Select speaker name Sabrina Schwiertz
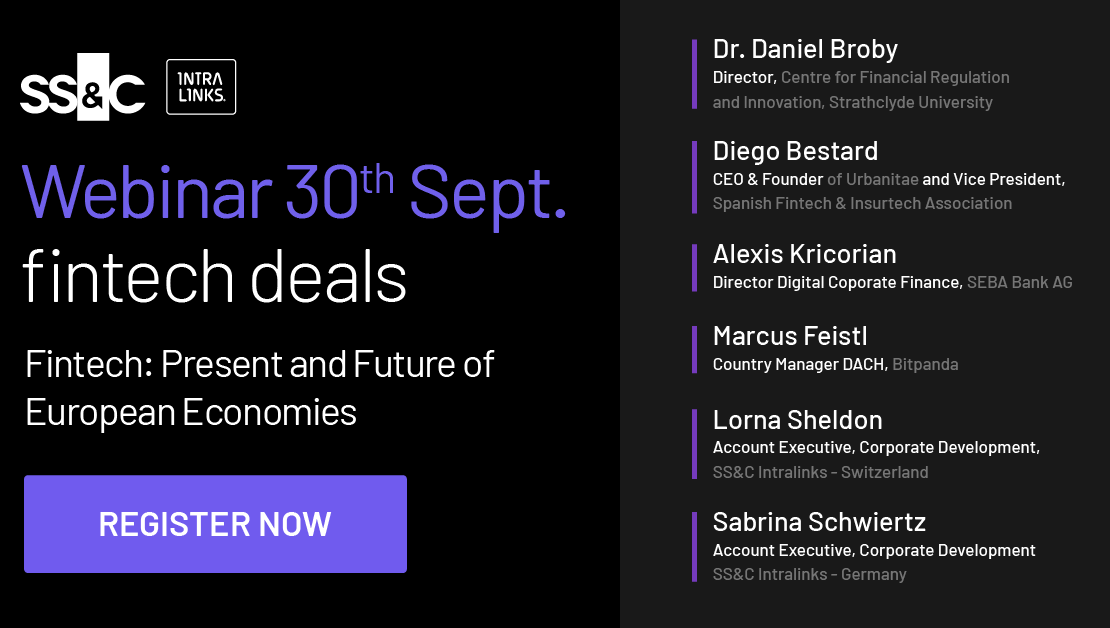 (x=819, y=522)
